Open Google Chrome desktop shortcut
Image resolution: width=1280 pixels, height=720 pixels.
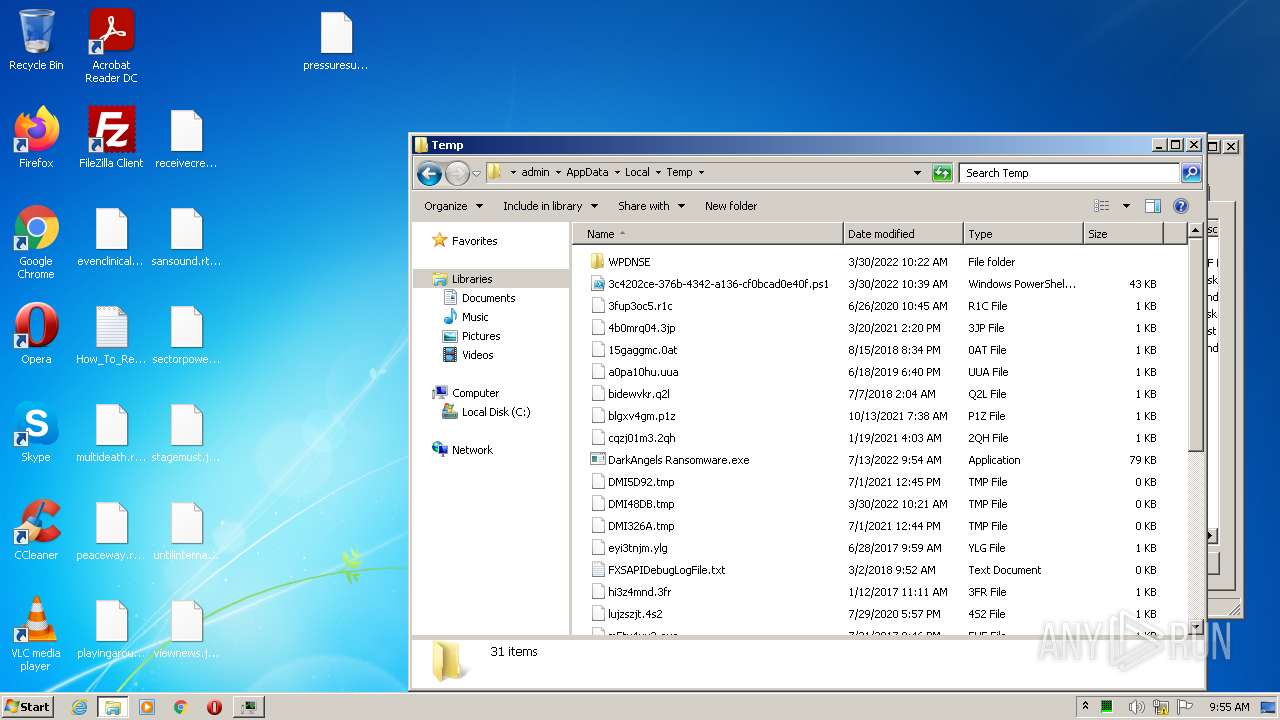(36, 242)
